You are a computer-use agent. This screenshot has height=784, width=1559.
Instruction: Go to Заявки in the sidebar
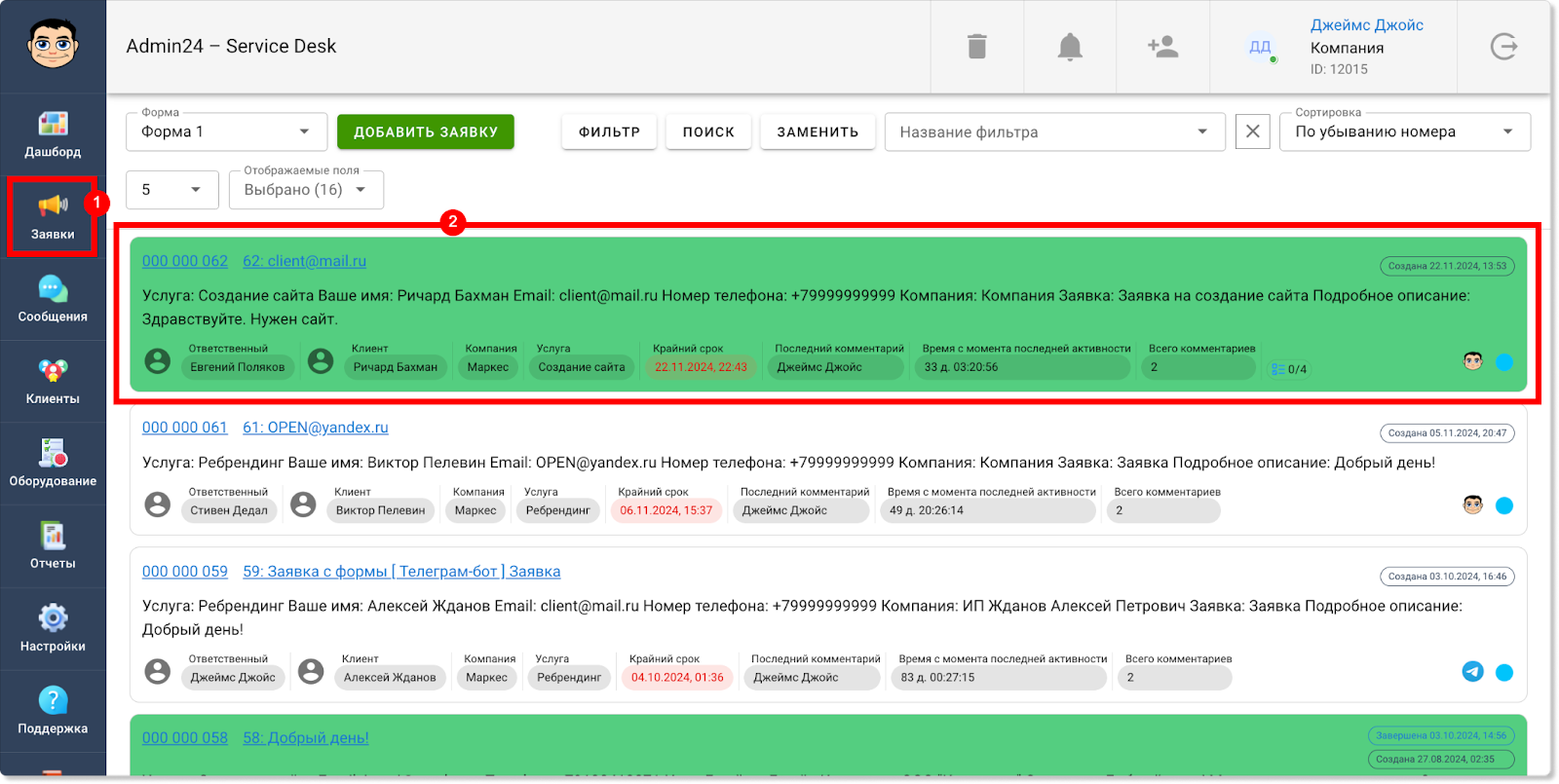tap(53, 216)
